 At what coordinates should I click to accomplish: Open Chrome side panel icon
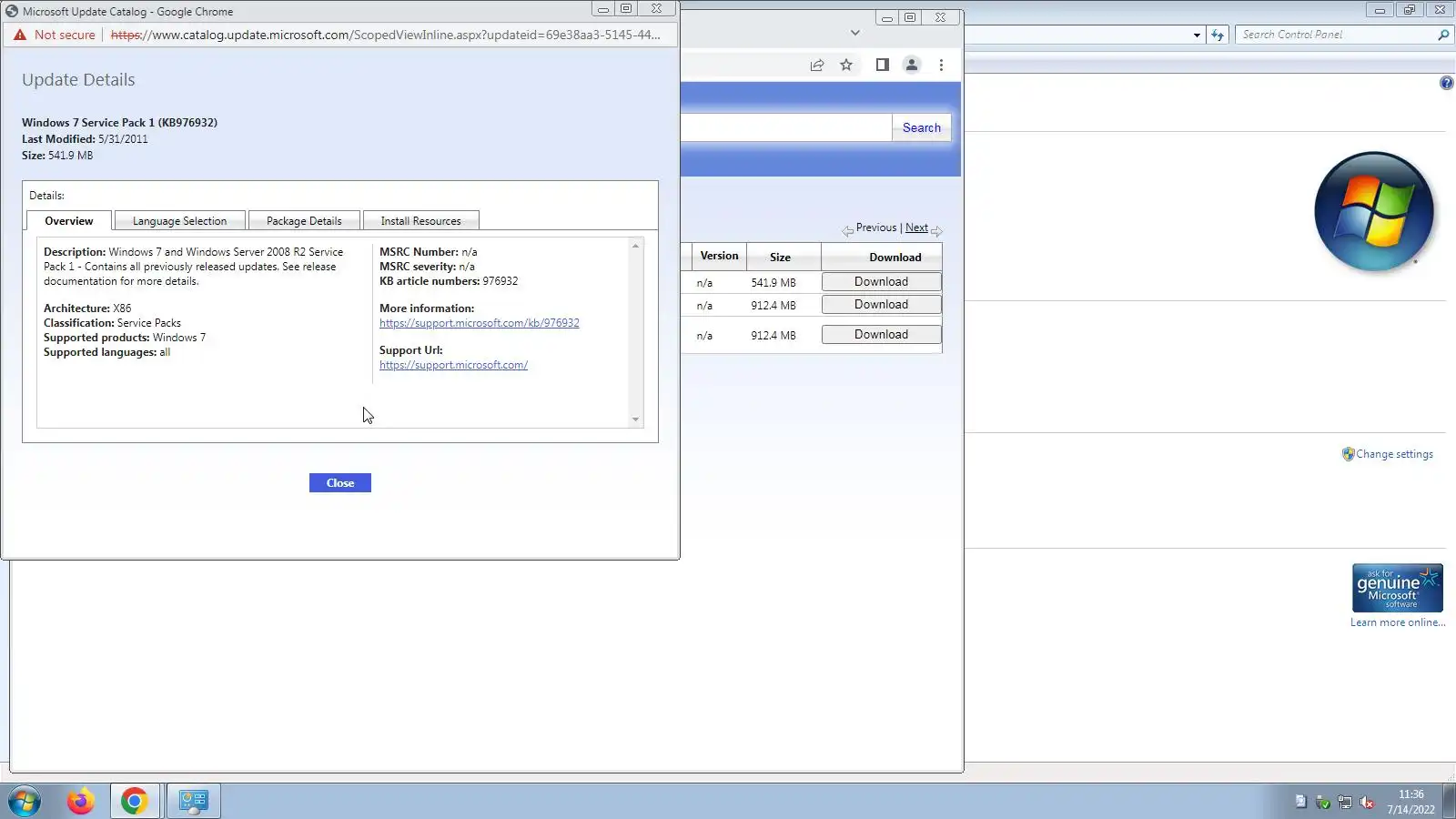tap(882, 65)
